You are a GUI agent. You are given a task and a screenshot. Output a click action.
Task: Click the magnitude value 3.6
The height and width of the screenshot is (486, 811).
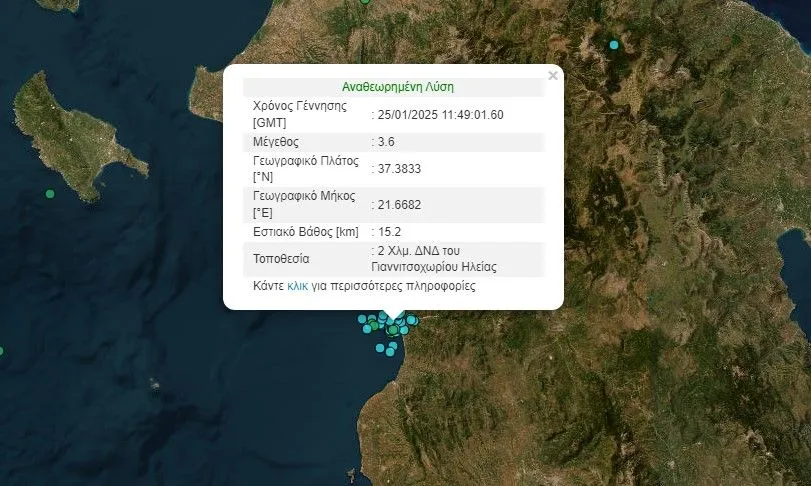point(386,141)
